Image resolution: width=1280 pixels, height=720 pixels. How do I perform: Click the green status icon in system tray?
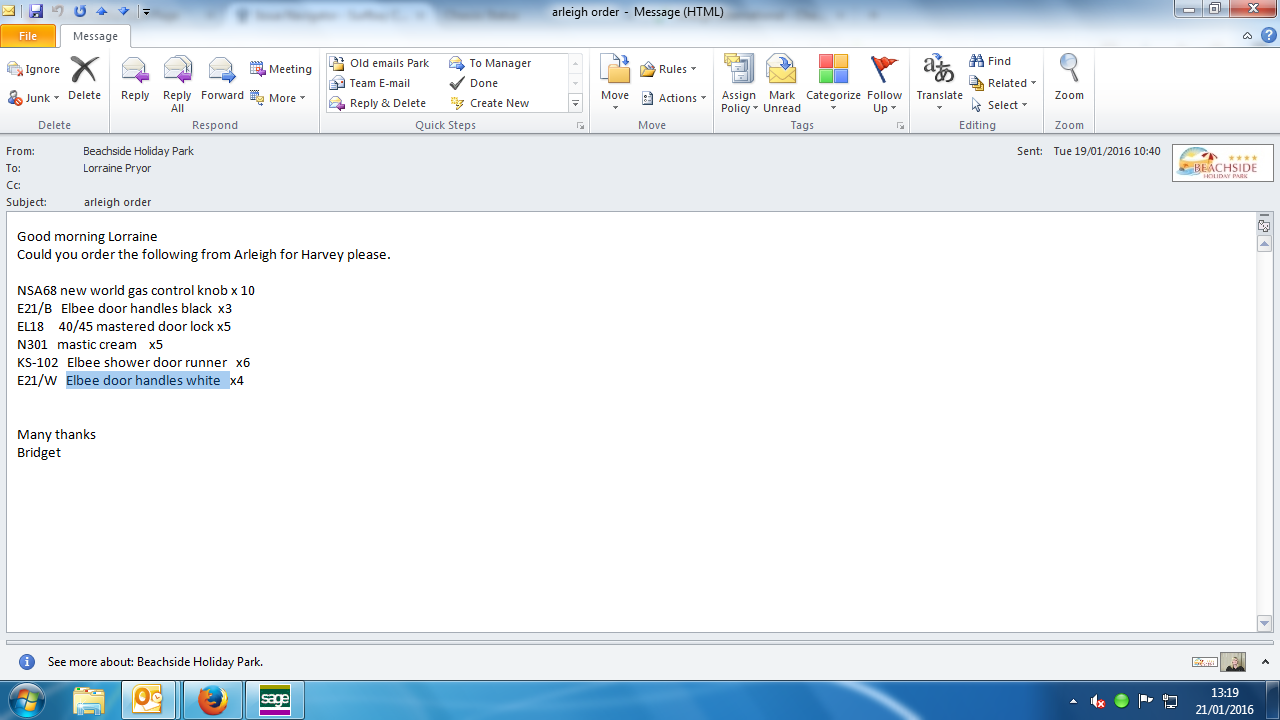(1122, 701)
